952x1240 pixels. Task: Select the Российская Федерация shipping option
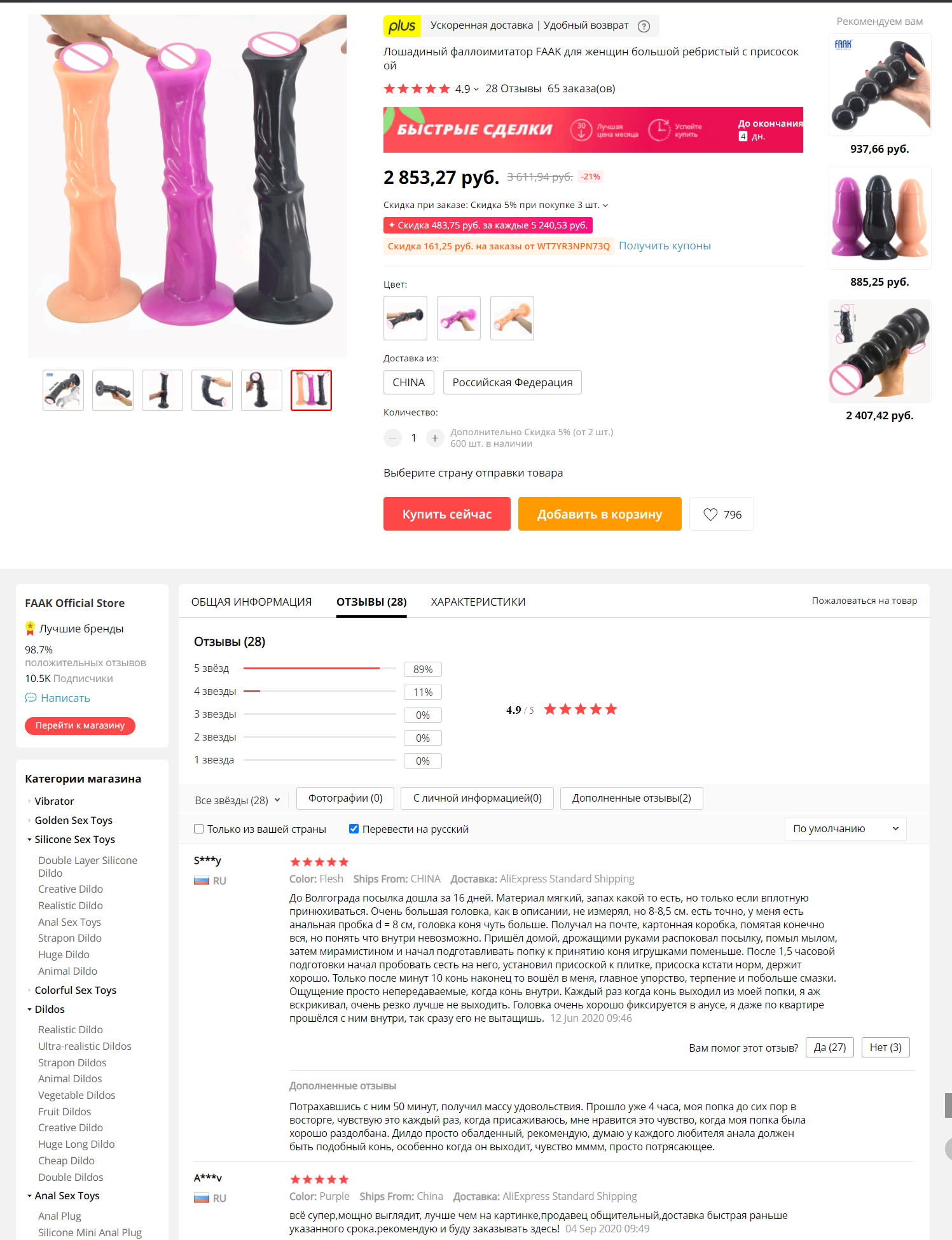coord(513,382)
